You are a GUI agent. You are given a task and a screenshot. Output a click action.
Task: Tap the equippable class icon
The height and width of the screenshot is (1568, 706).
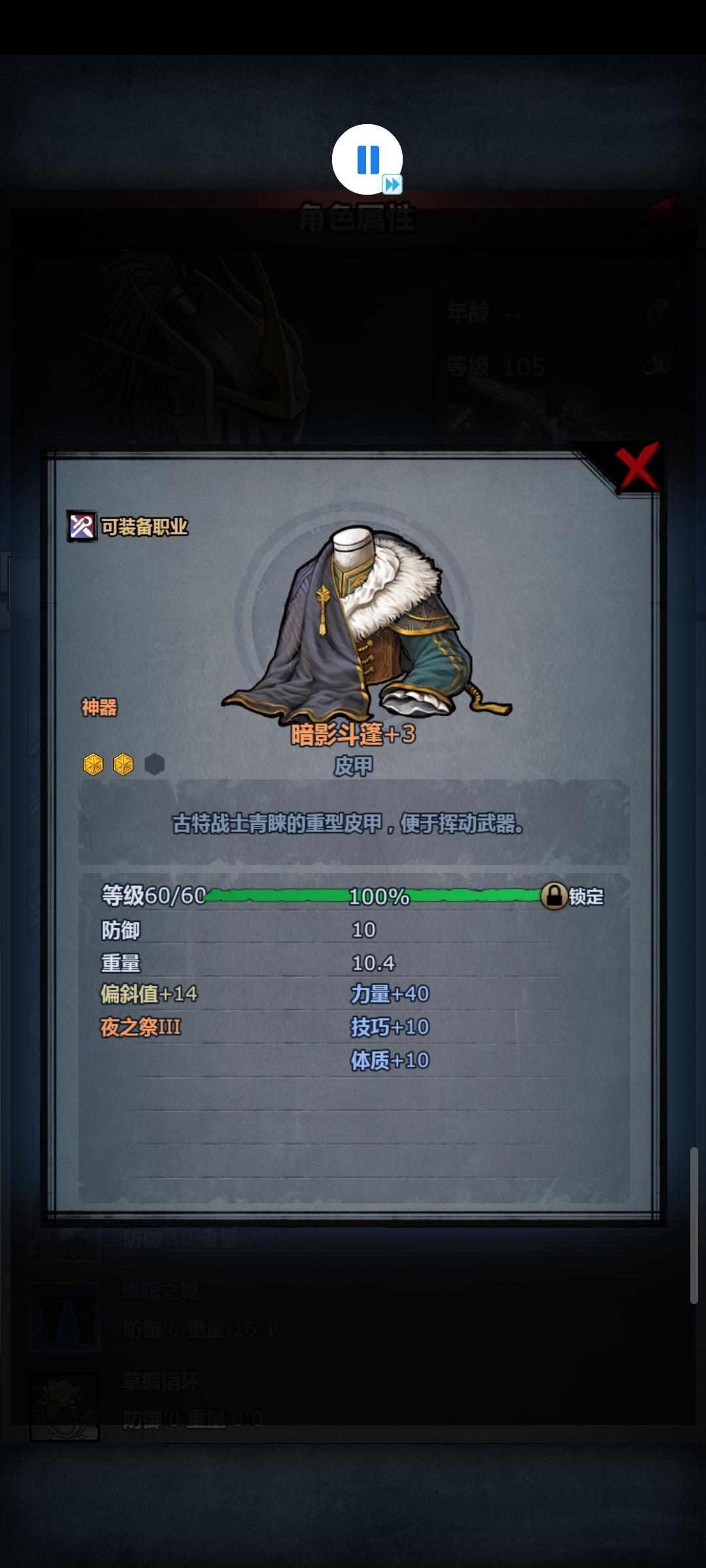tap(82, 527)
